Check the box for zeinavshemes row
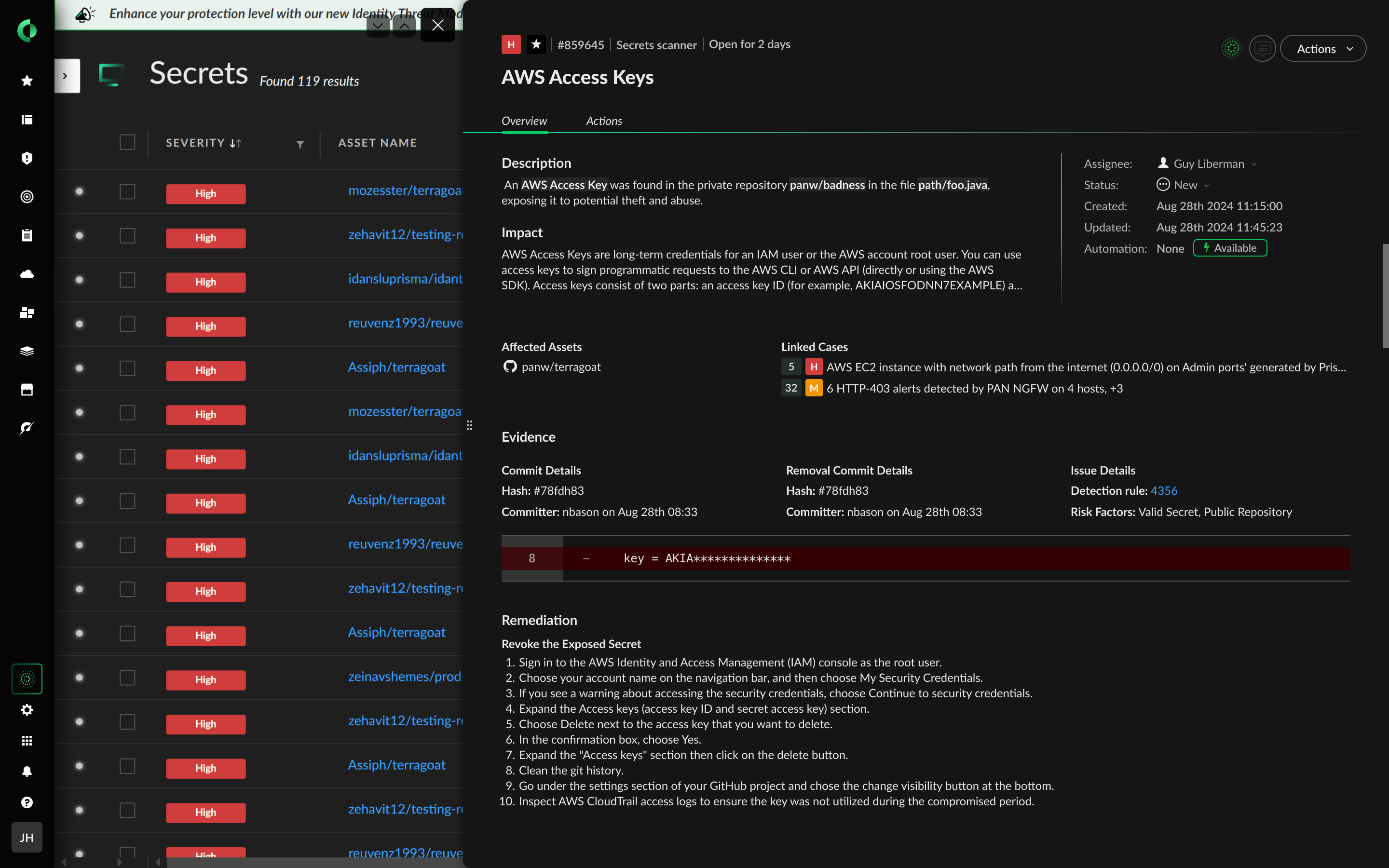Viewport: 1389px width, 868px height. point(127,678)
